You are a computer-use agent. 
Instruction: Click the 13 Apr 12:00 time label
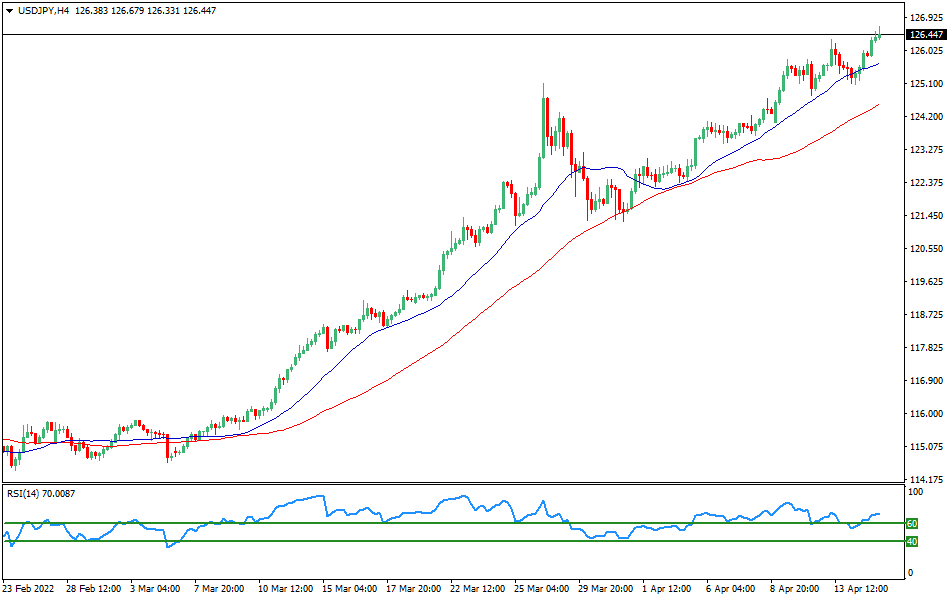[x=863, y=588]
